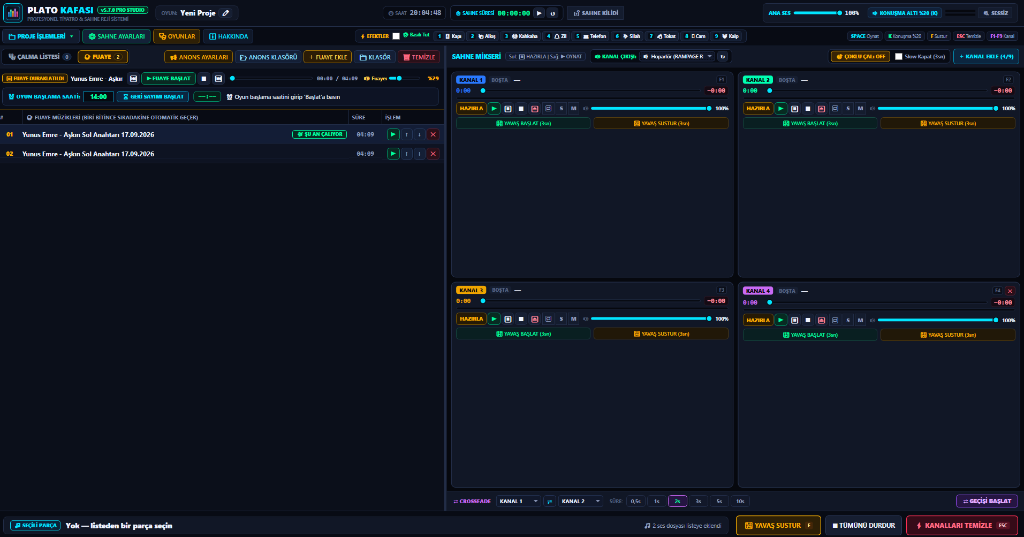Adjust the Kanal 1 volume slider
Screen dimensions: 1024x537
click(x=650, y=108)
